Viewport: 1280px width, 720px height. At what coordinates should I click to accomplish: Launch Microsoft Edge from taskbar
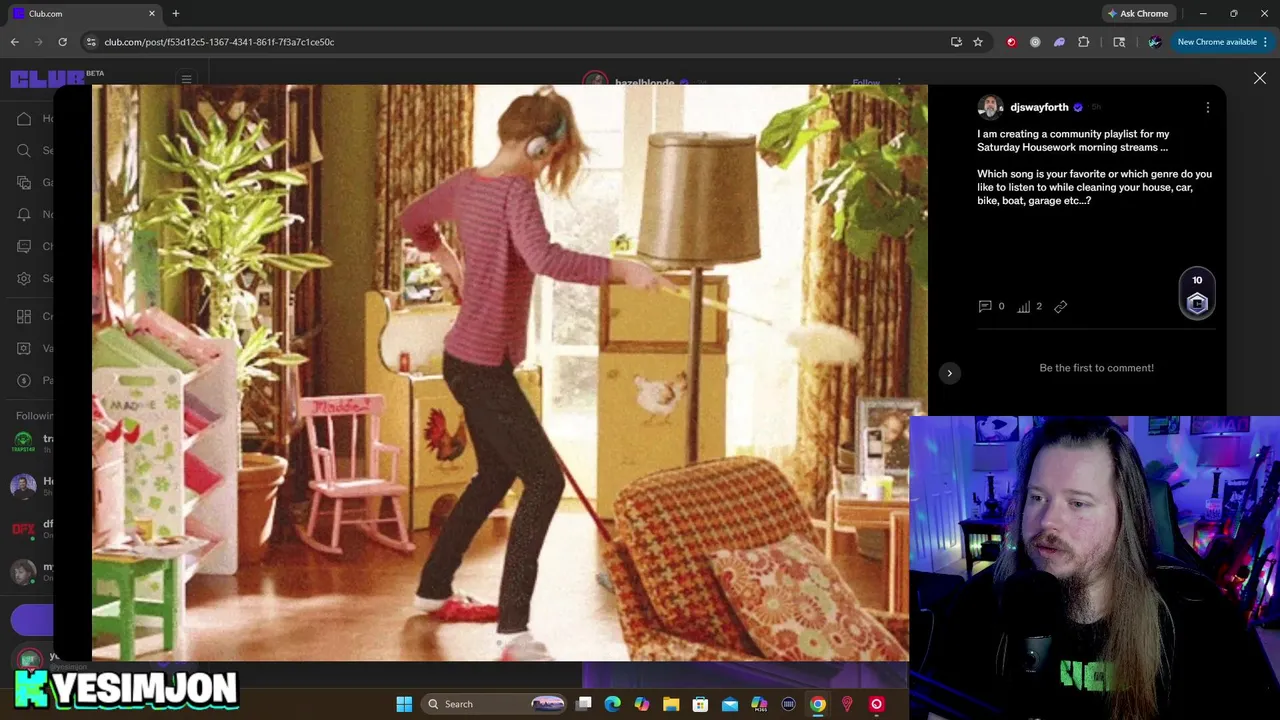click(613, 704)
